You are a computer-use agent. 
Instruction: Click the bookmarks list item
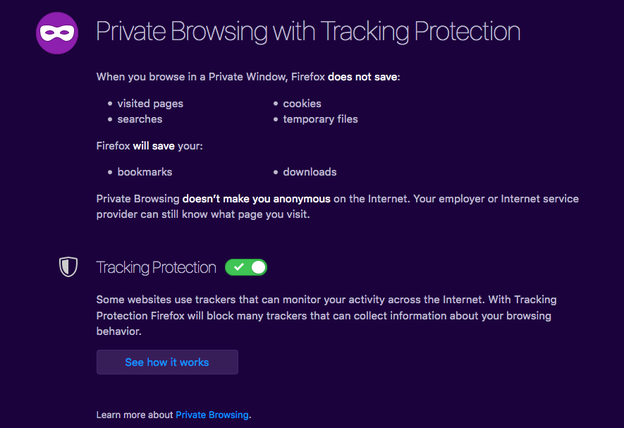pyautogui.click(x=145, y=172)
